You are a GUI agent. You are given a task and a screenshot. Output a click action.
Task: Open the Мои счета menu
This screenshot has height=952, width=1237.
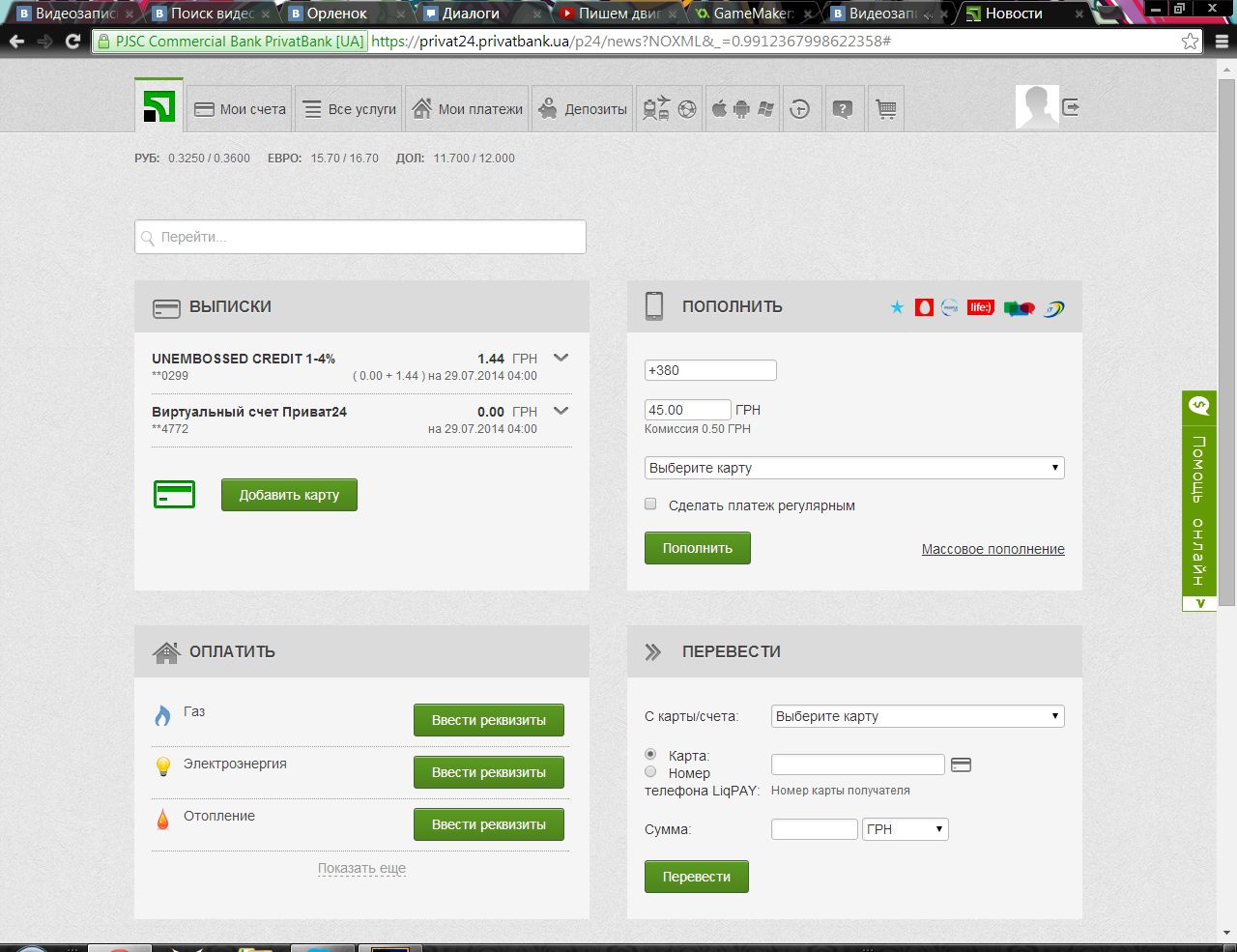(x=240, y=109)
